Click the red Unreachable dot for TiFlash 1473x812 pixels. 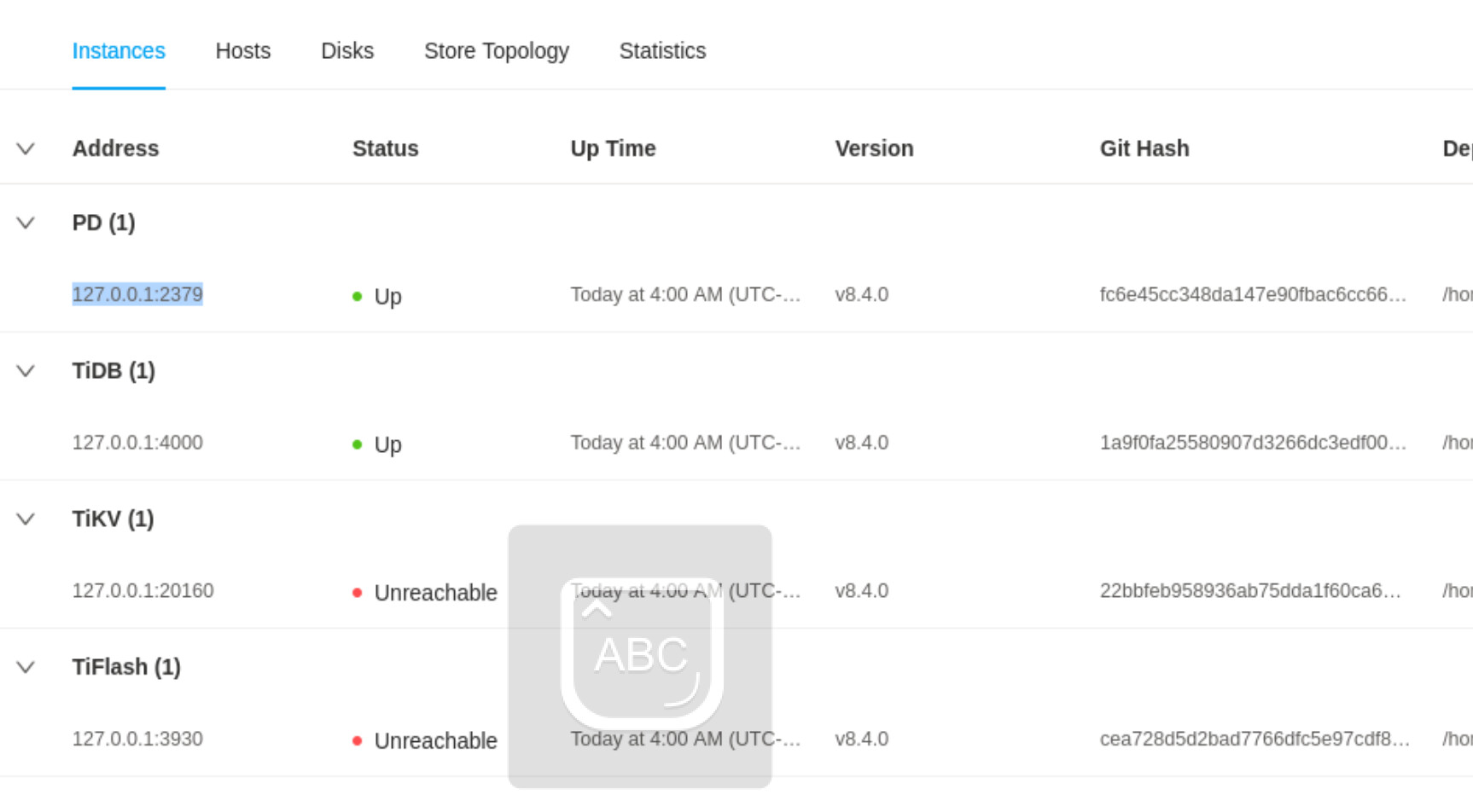(357, 741)
